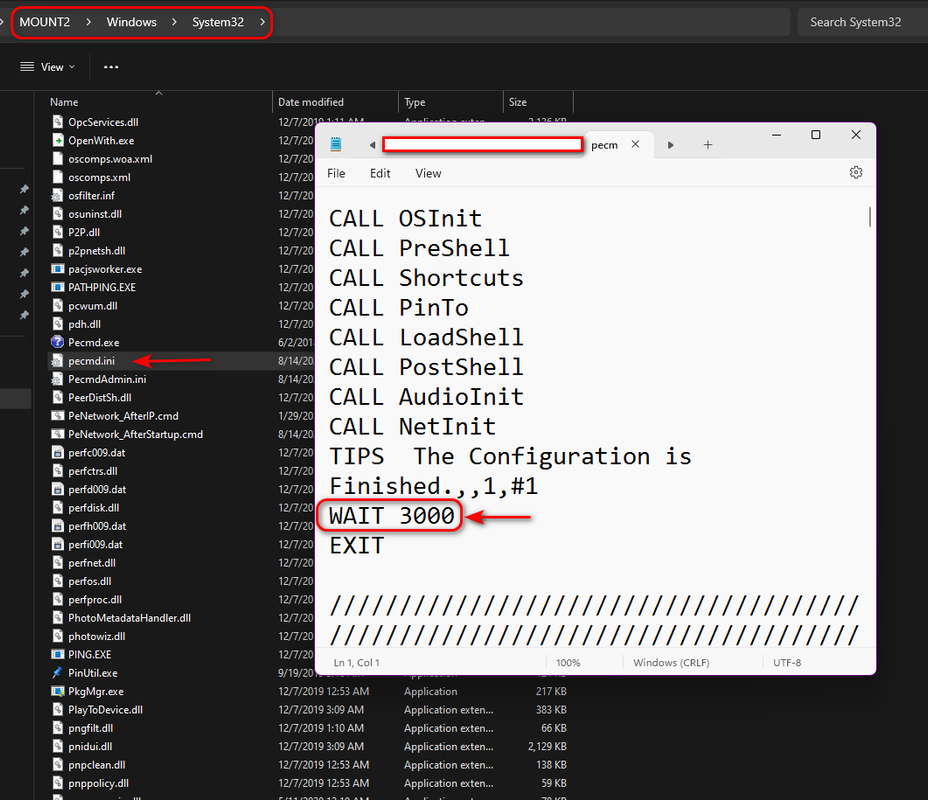Image resolution: width=928 pixels, height=800 pixels.
Task: Click System32 in the address bar
Action: click(218, 22)
